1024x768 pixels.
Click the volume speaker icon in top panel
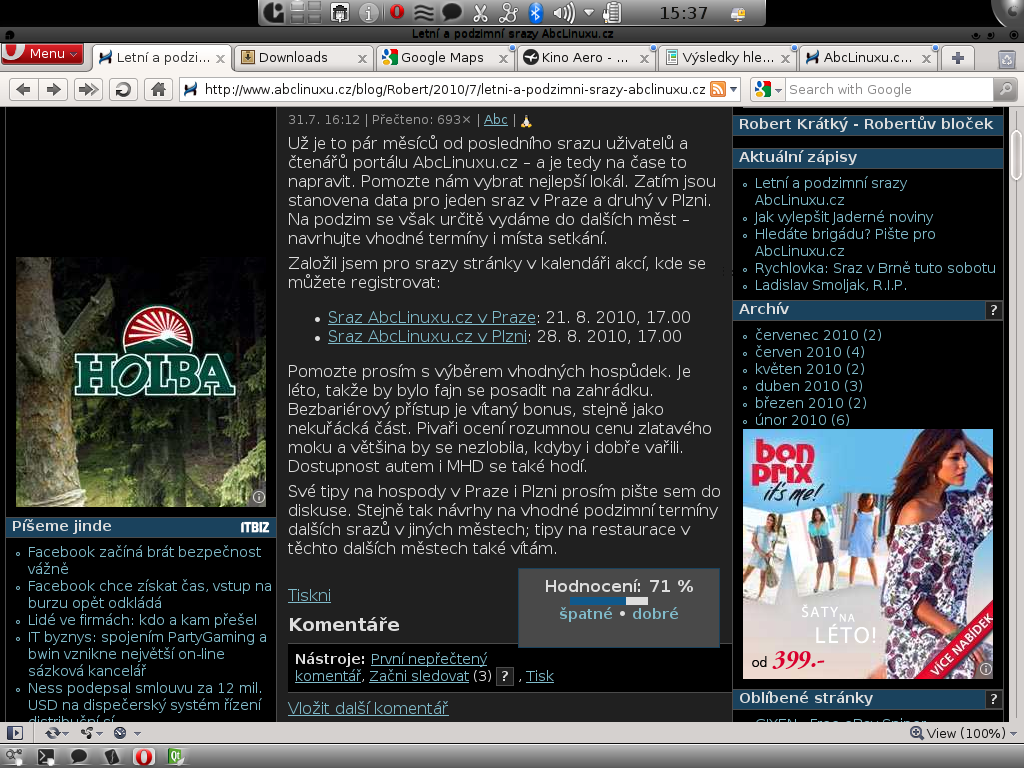[564, 12]
